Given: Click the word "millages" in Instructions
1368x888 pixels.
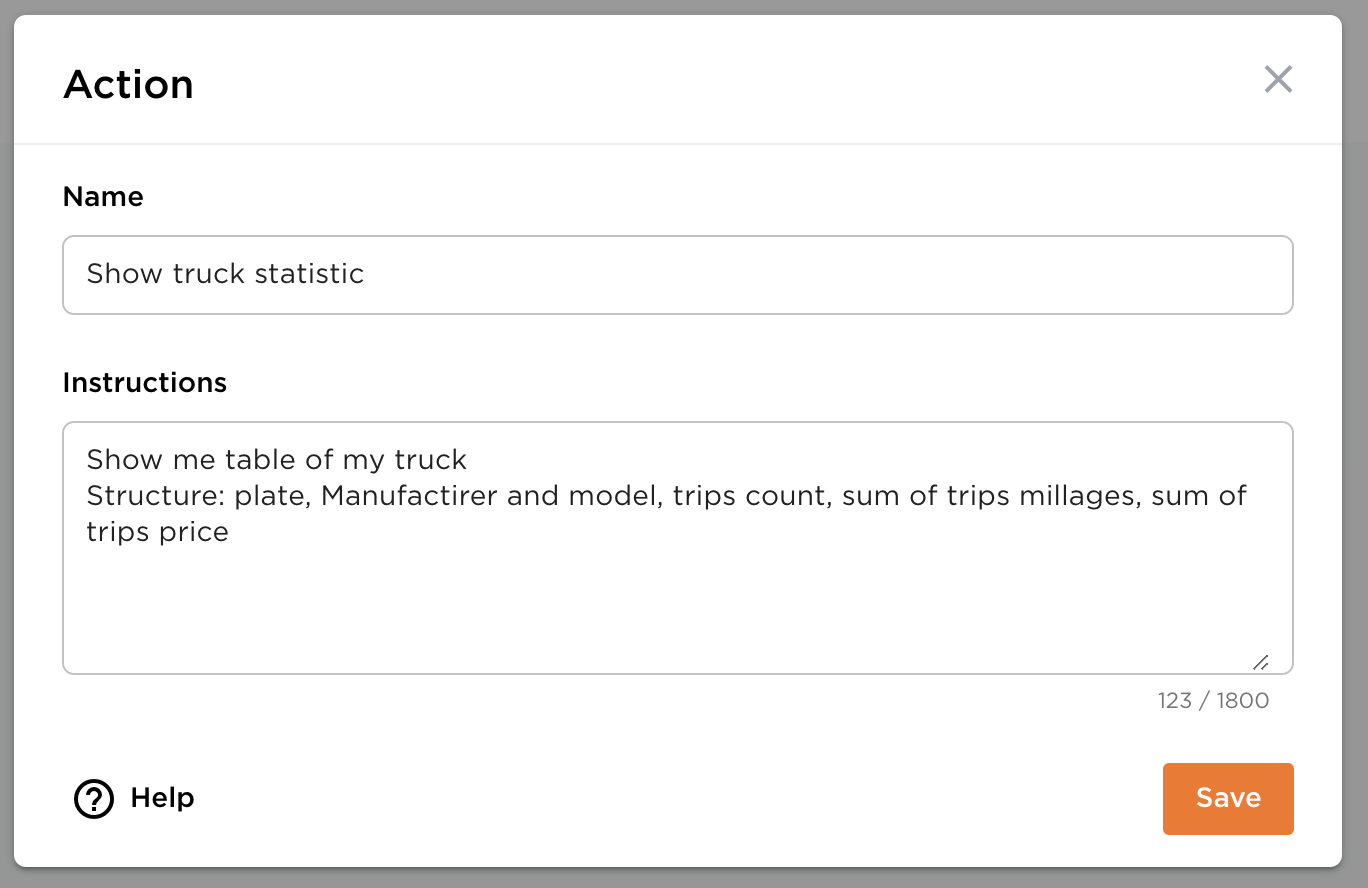Looking at the screenshot, I should click(1080, 496).
